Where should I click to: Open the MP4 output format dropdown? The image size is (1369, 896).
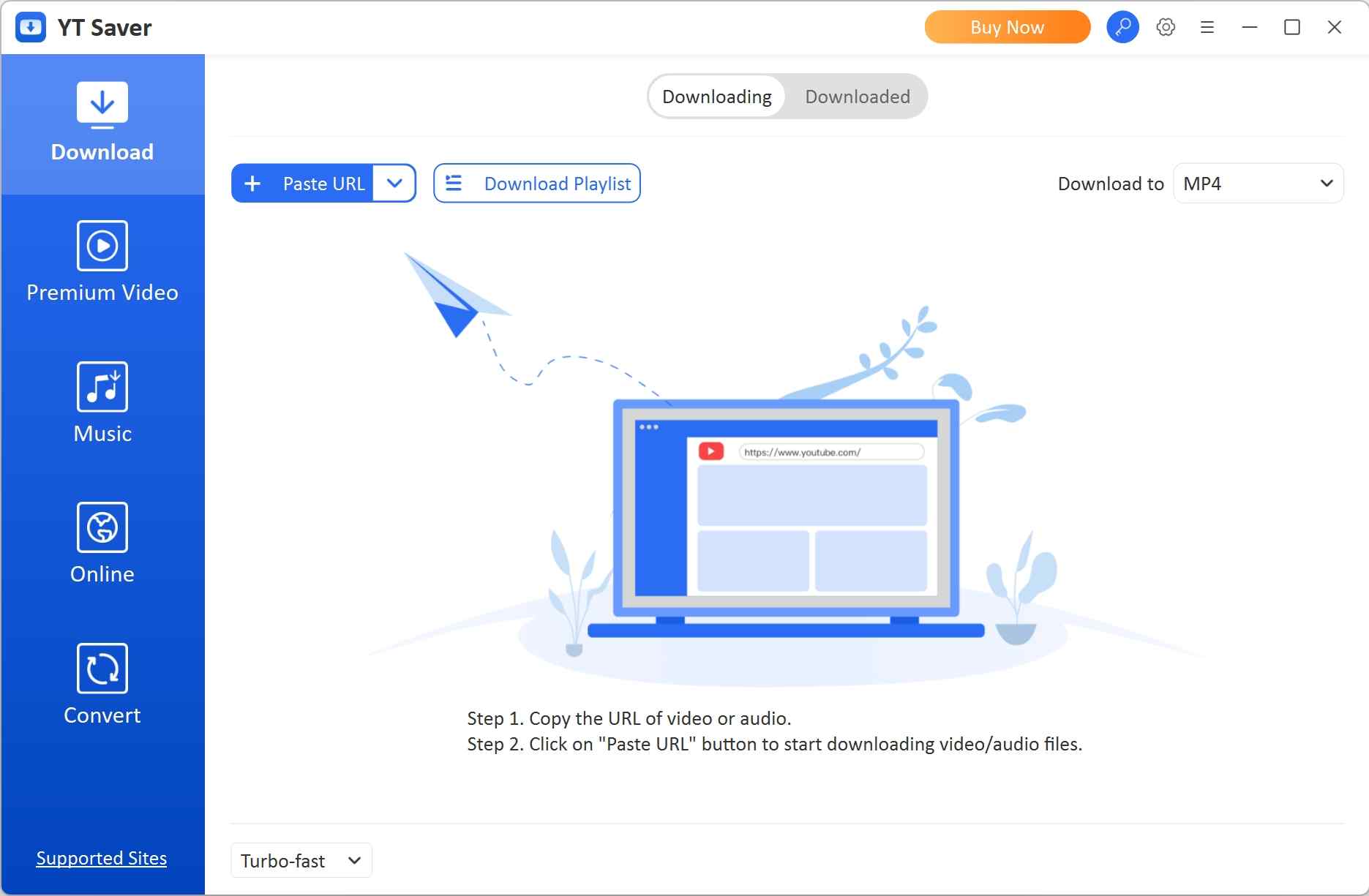(x=1259, y=183)
